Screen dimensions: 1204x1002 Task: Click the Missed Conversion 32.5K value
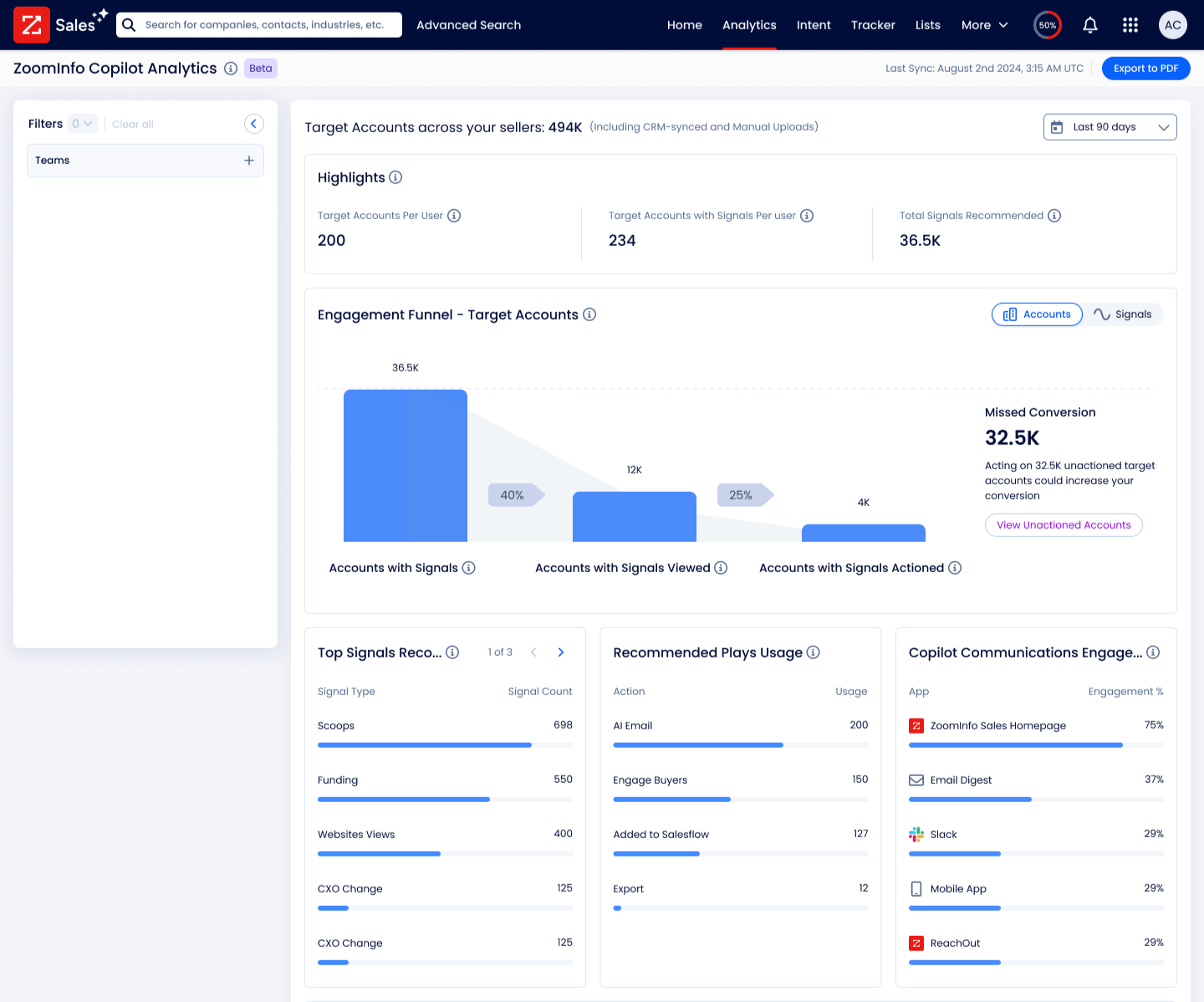click(1012, 438)
